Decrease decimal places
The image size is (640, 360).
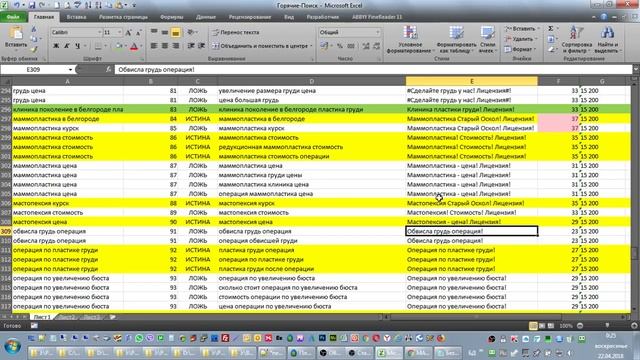click(376, 46)
